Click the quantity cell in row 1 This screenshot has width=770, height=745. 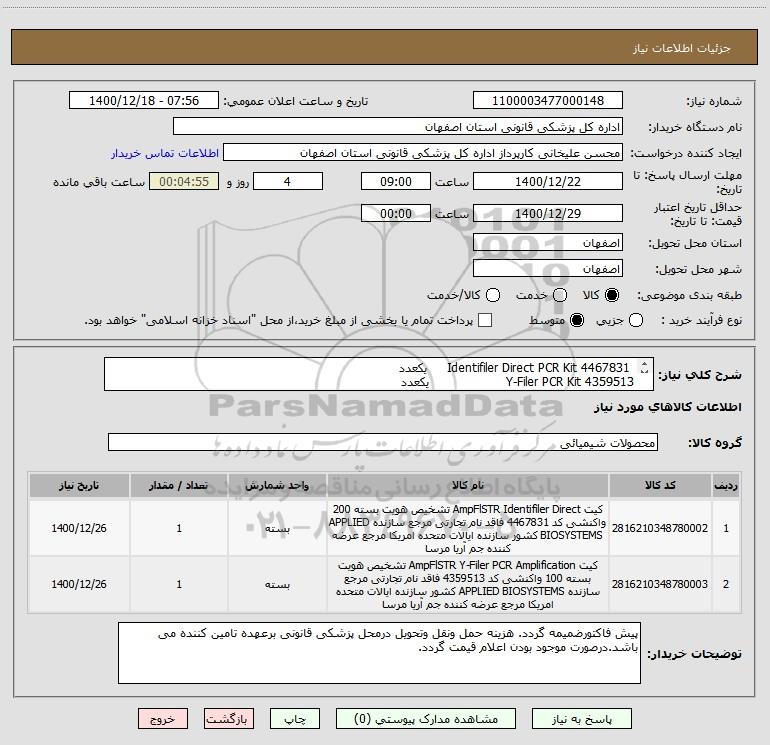pos(179,528)
